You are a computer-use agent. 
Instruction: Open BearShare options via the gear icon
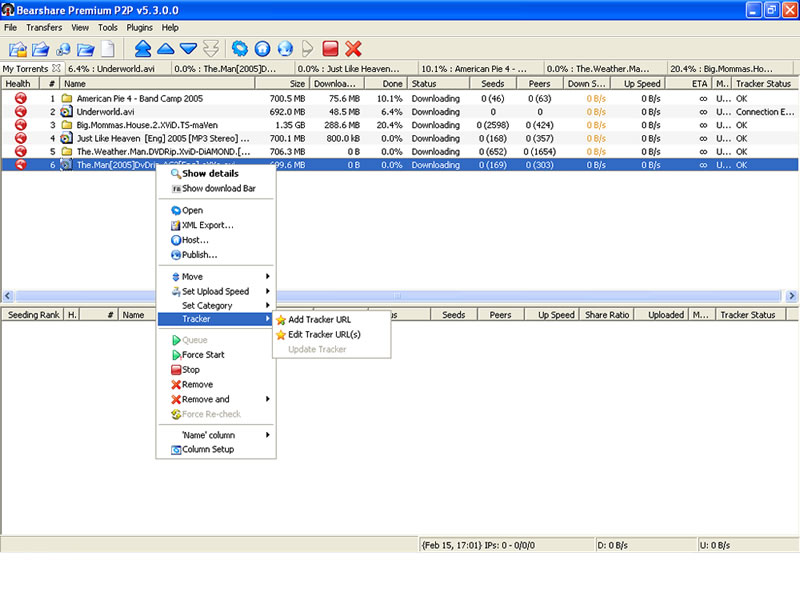[242, 48]
